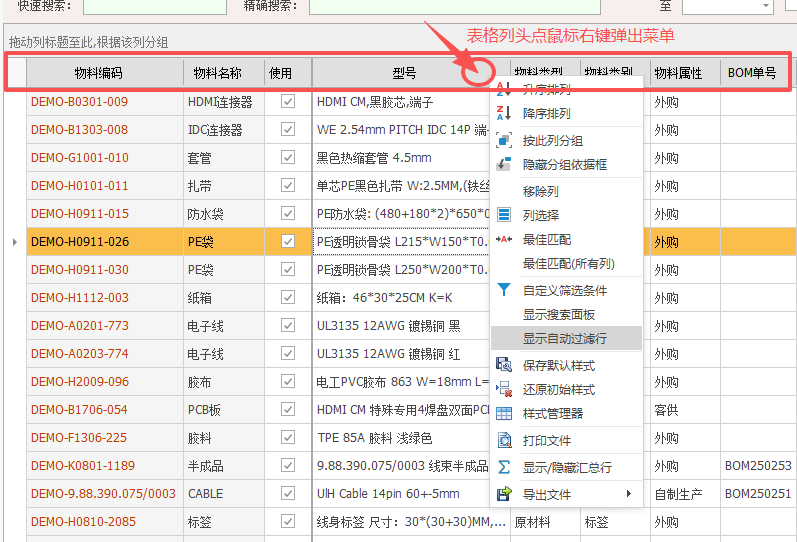Focus the 快速搜索 input field
The height and width of the screenshot is (542, 797).
(155, 7)
